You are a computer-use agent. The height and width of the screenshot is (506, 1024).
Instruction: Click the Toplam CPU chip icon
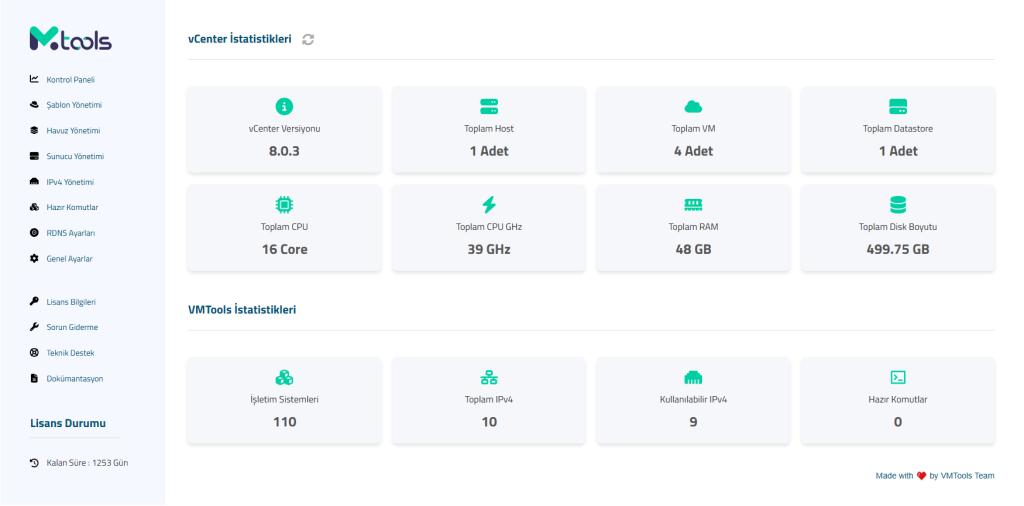coord(284,204)
